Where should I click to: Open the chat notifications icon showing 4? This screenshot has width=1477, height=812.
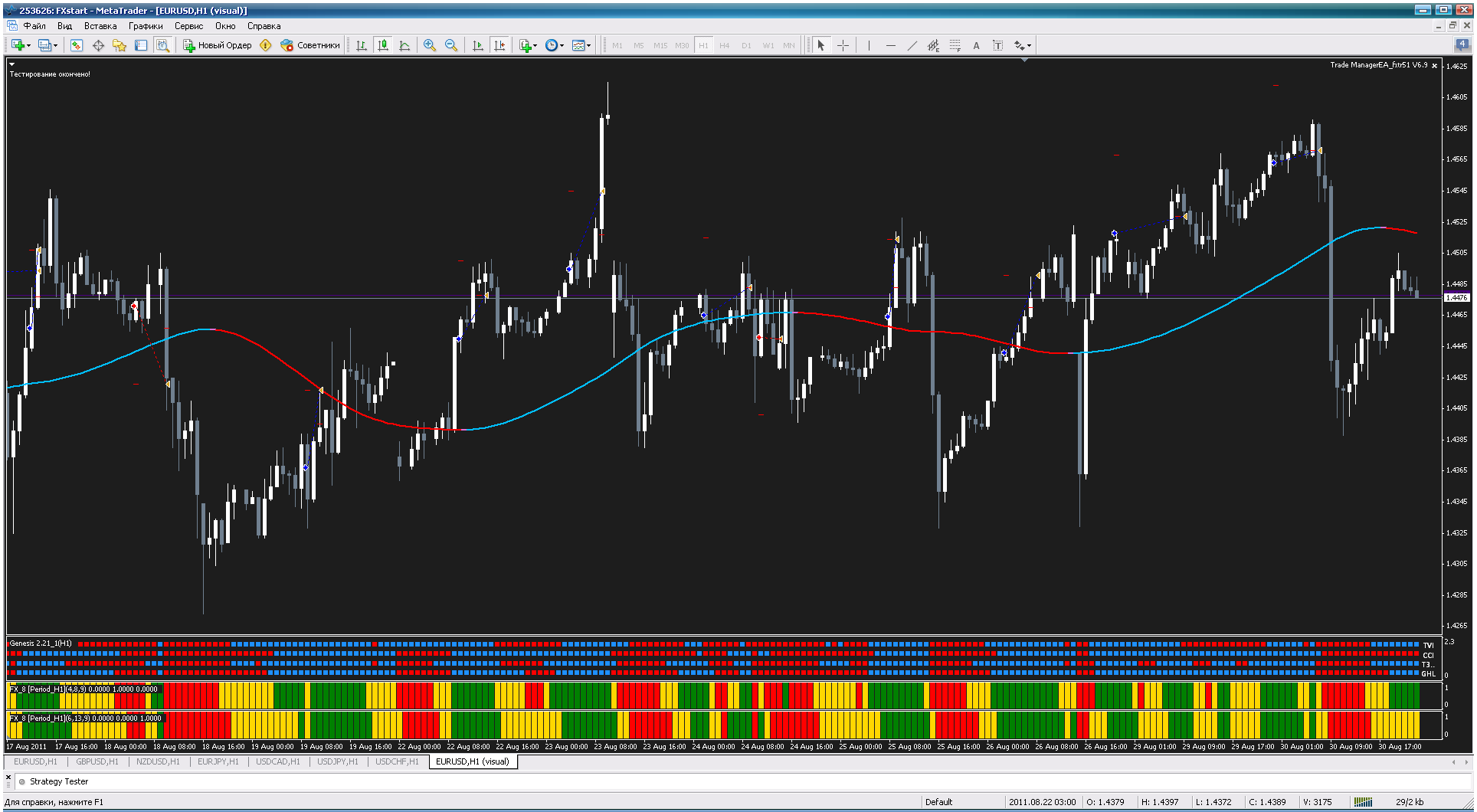click(x=1462, y=44)
